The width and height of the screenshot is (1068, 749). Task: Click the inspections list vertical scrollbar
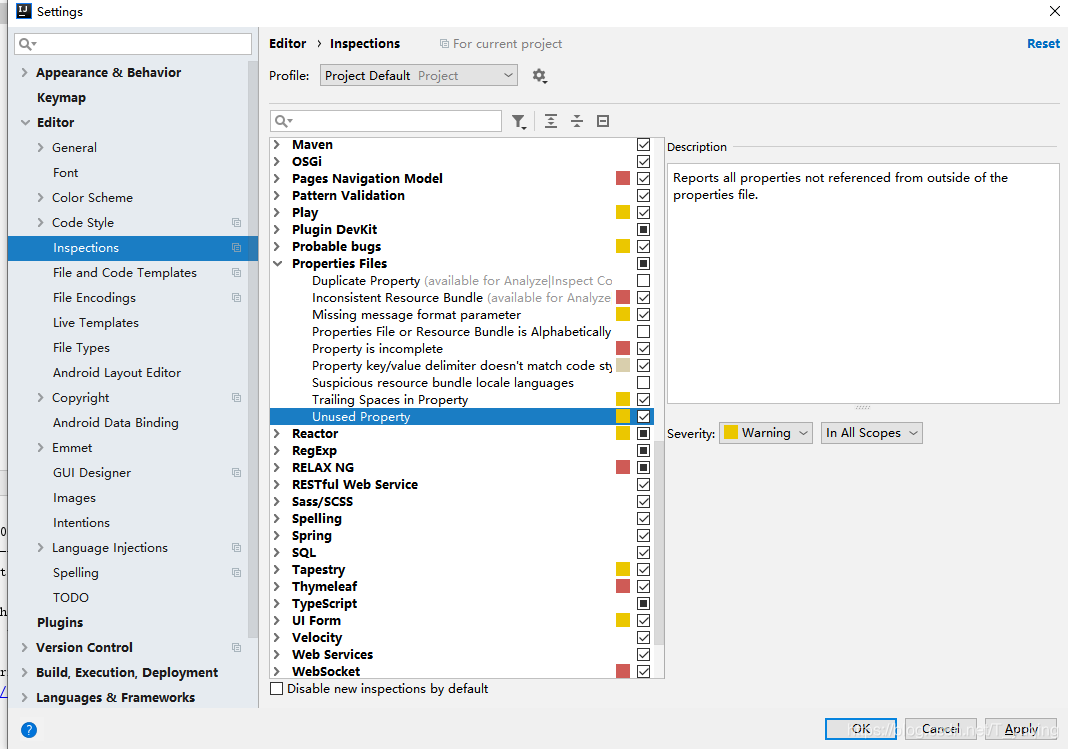point(659,542)
